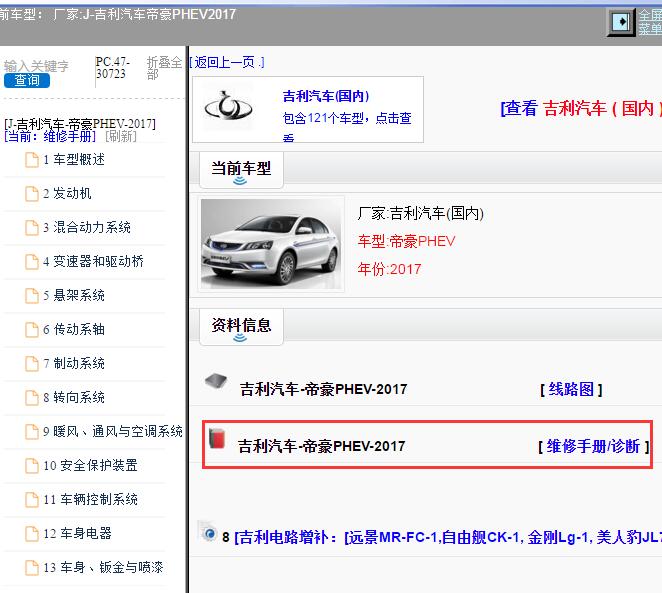The height and width of the screenshot is (593, 662).
Task: Click the page icon beside 5 悬架系统
Action: [32, 296]
